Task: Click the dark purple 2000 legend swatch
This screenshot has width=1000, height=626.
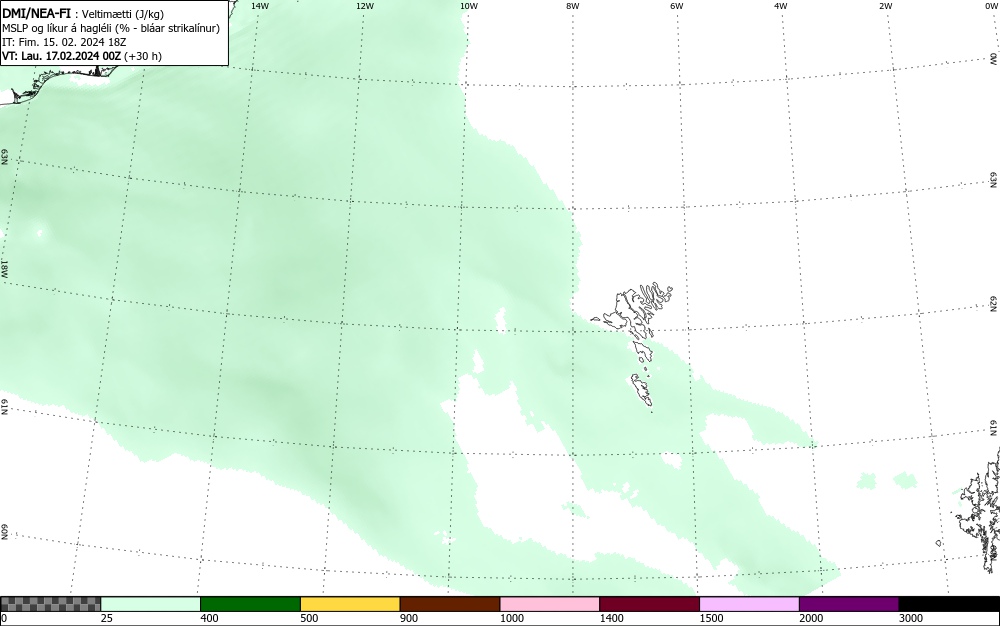Action: click(x=849, y=604)
